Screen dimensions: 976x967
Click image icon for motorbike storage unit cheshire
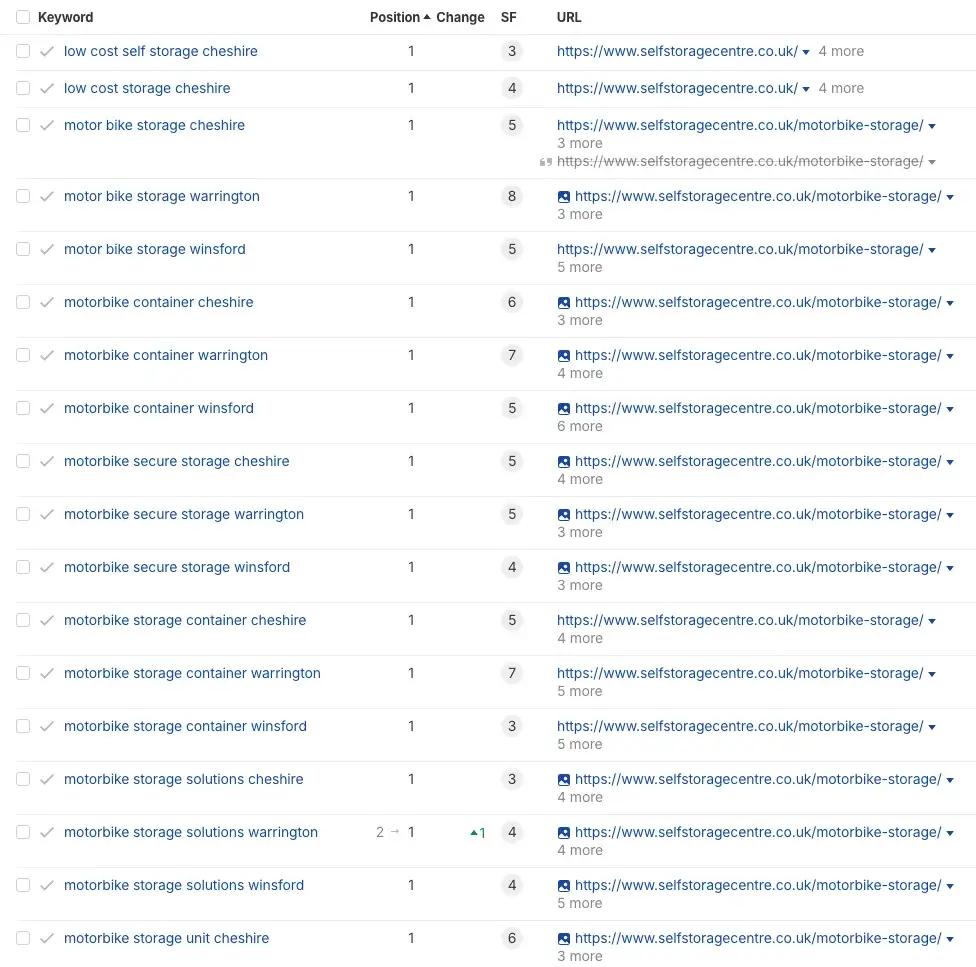[x=564, y=939]
